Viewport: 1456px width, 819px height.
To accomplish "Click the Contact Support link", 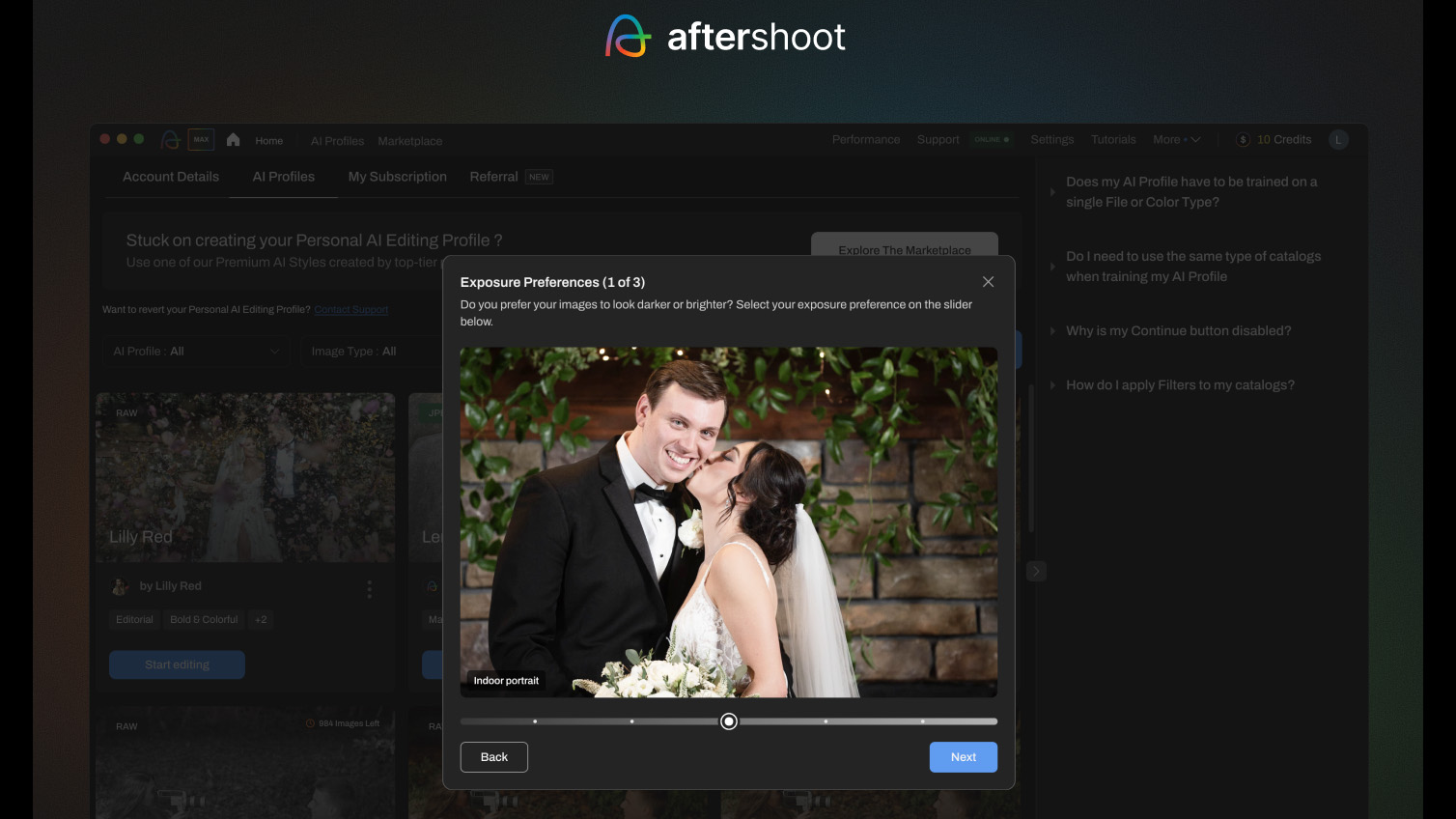I will pyautogui.click(x=350, y=310).
